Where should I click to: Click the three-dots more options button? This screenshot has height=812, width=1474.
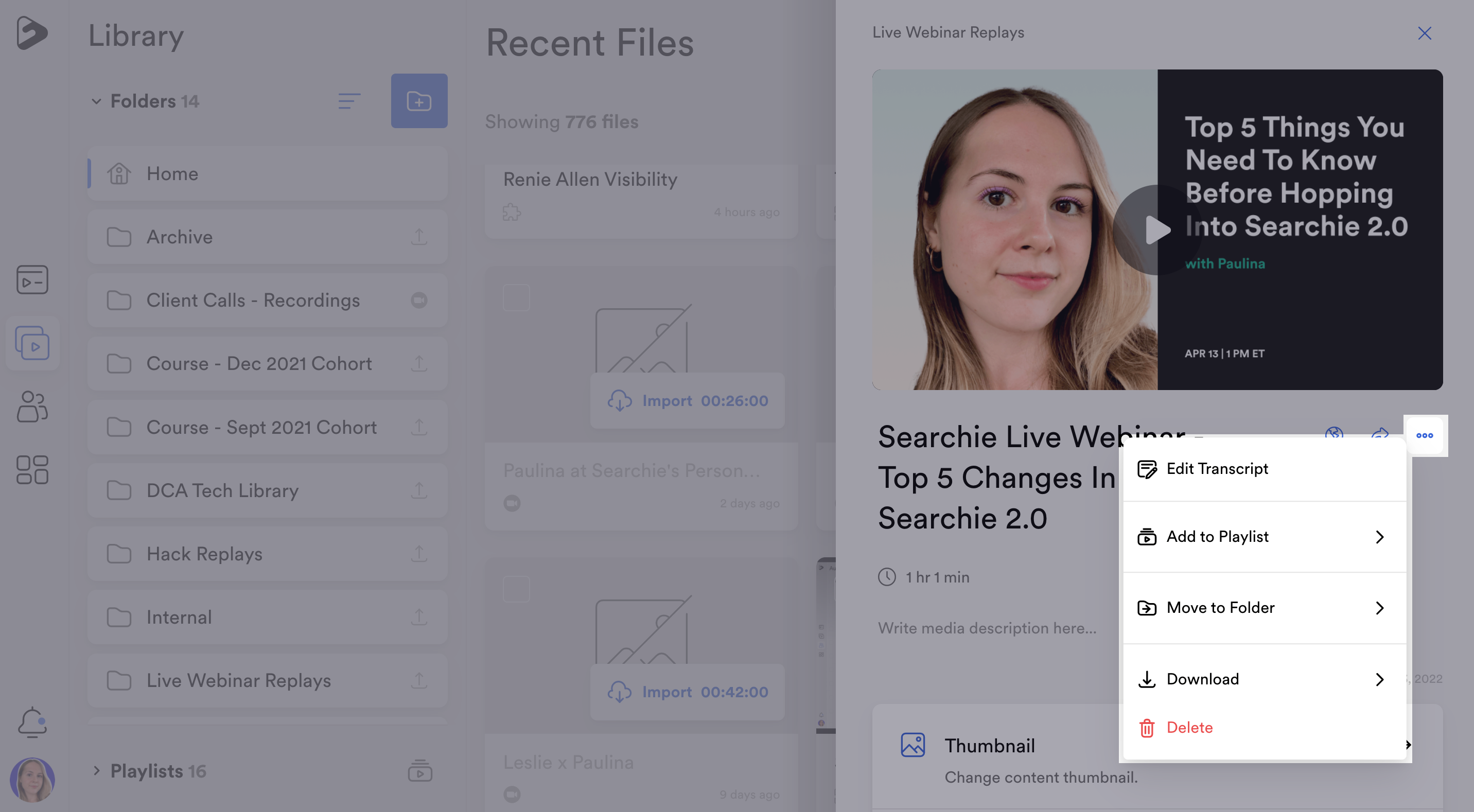[1425, 435]
